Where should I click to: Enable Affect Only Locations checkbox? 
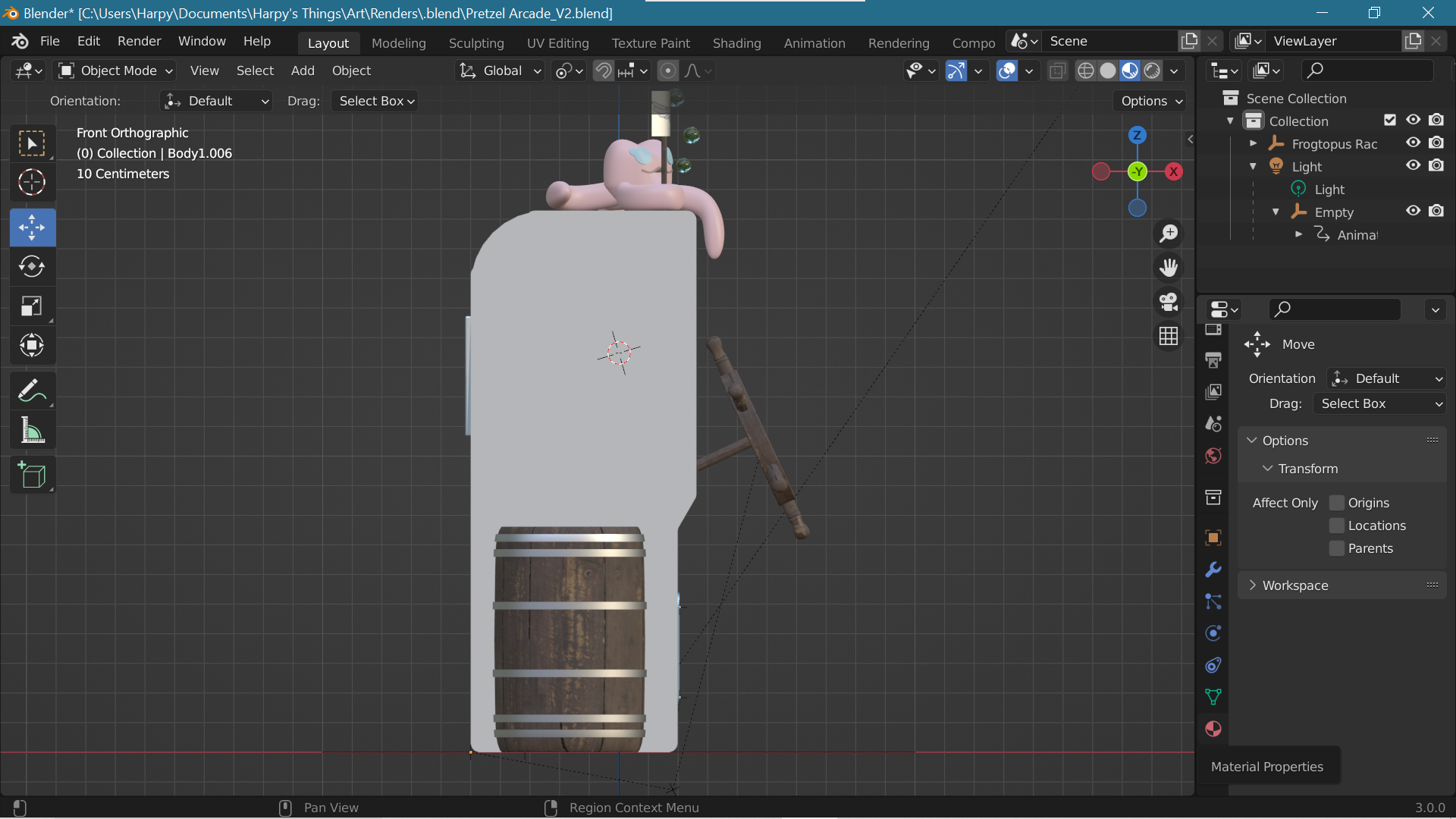[x=1337, y=526]
